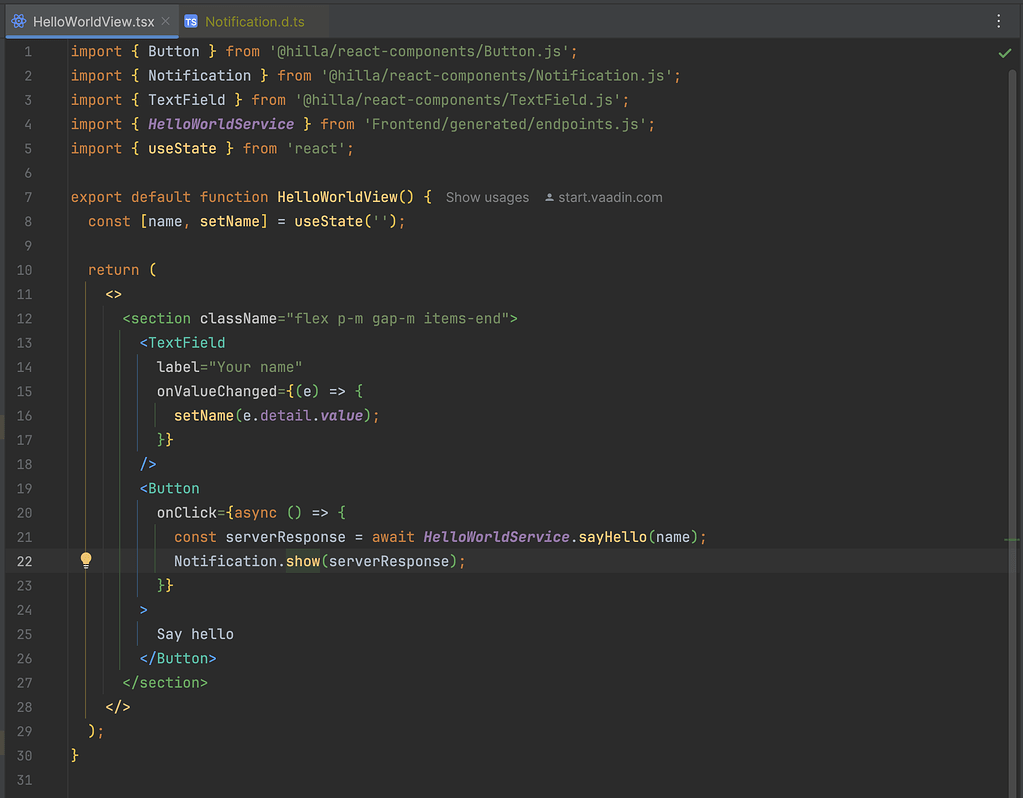Click the "Your name" label string
Viewport: 1023px width, 798px height.
(x=256, y=367)
